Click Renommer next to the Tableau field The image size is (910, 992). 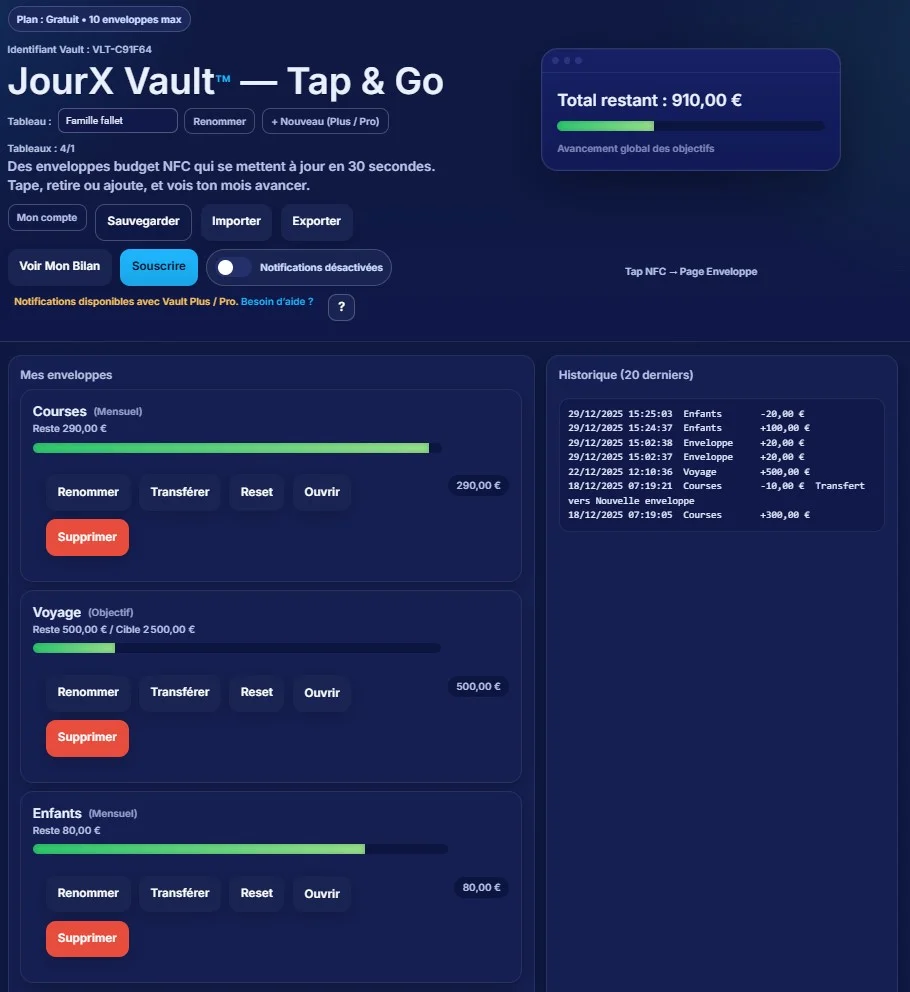(219, 121)
